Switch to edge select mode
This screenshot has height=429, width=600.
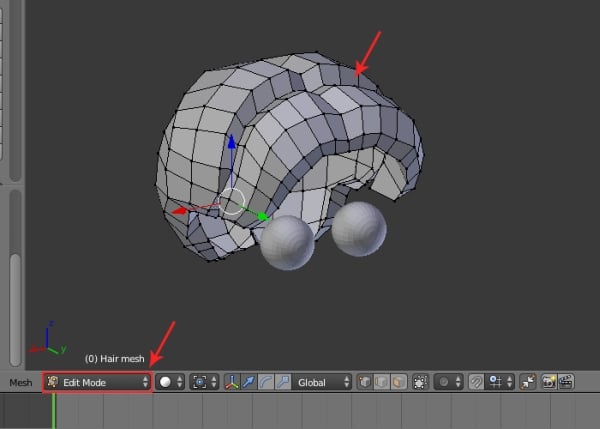(383, 382)
